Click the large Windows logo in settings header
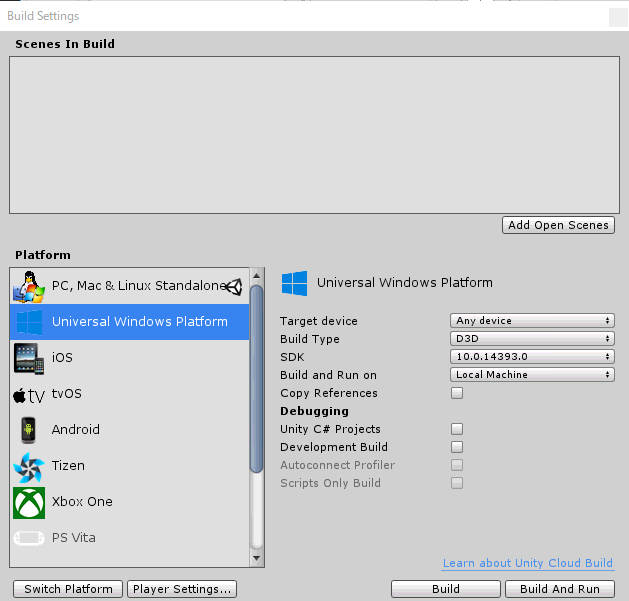The width and height of the screenshot is (629, 601). pos(294,283)
